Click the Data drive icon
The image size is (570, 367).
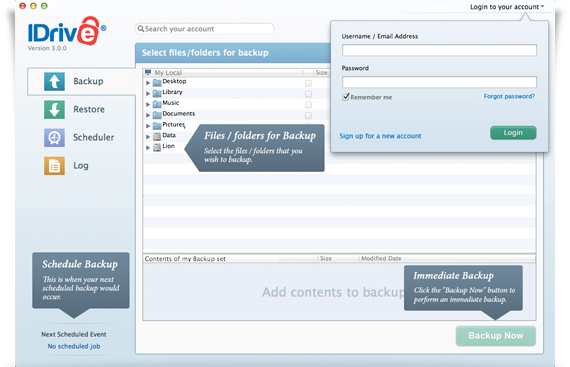coord(157,137)
